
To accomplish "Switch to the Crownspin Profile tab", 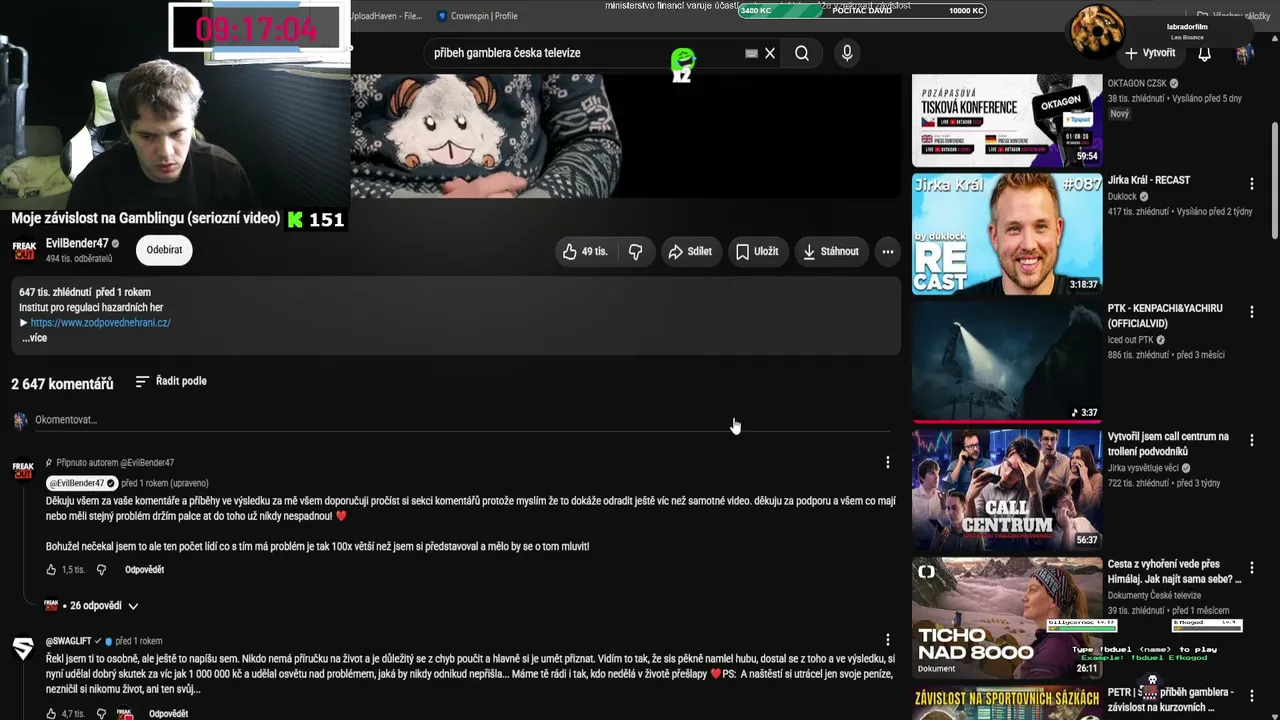I will tap(478, 16).
